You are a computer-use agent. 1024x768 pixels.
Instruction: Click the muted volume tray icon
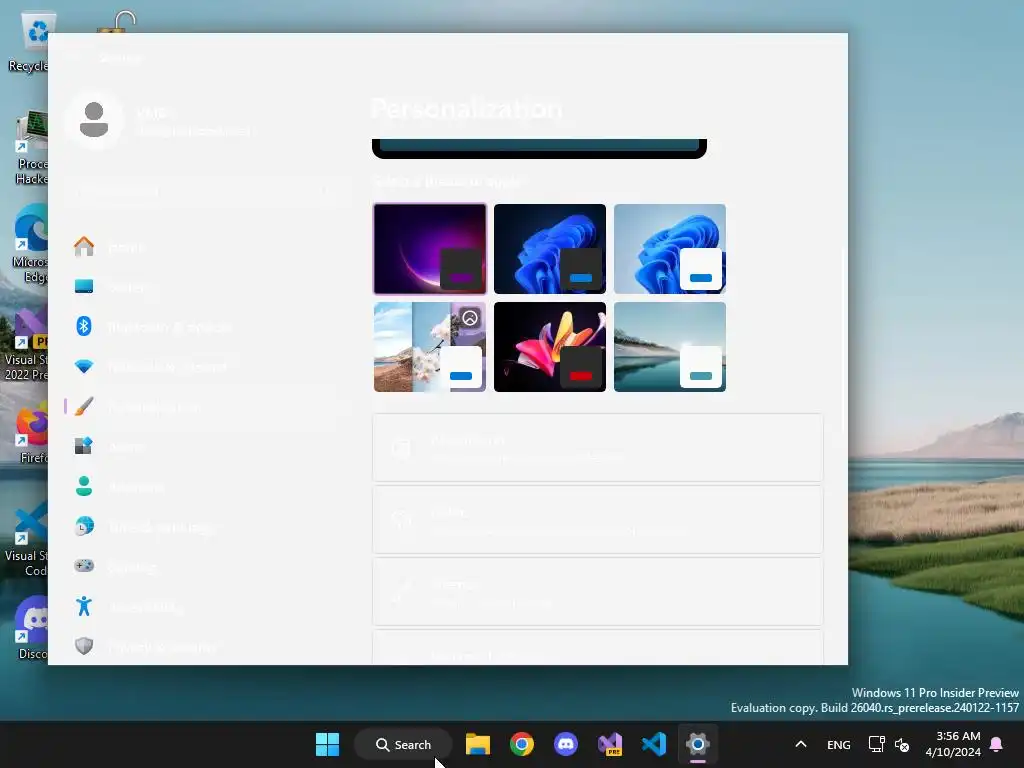[x=902, y=744]
